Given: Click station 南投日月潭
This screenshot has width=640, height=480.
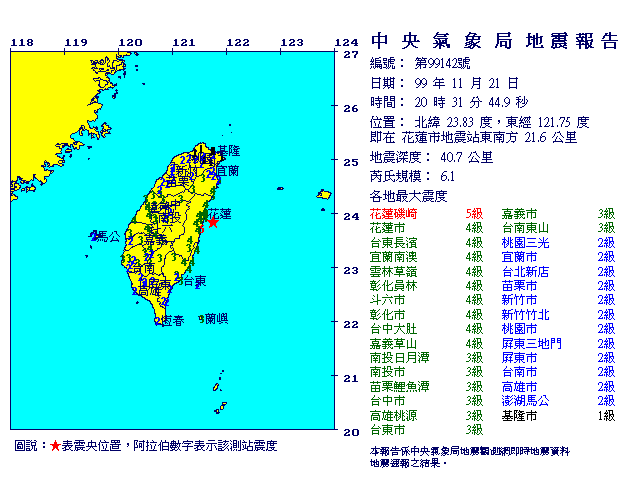Looking at the screenshot, I should tap(400, 358).
